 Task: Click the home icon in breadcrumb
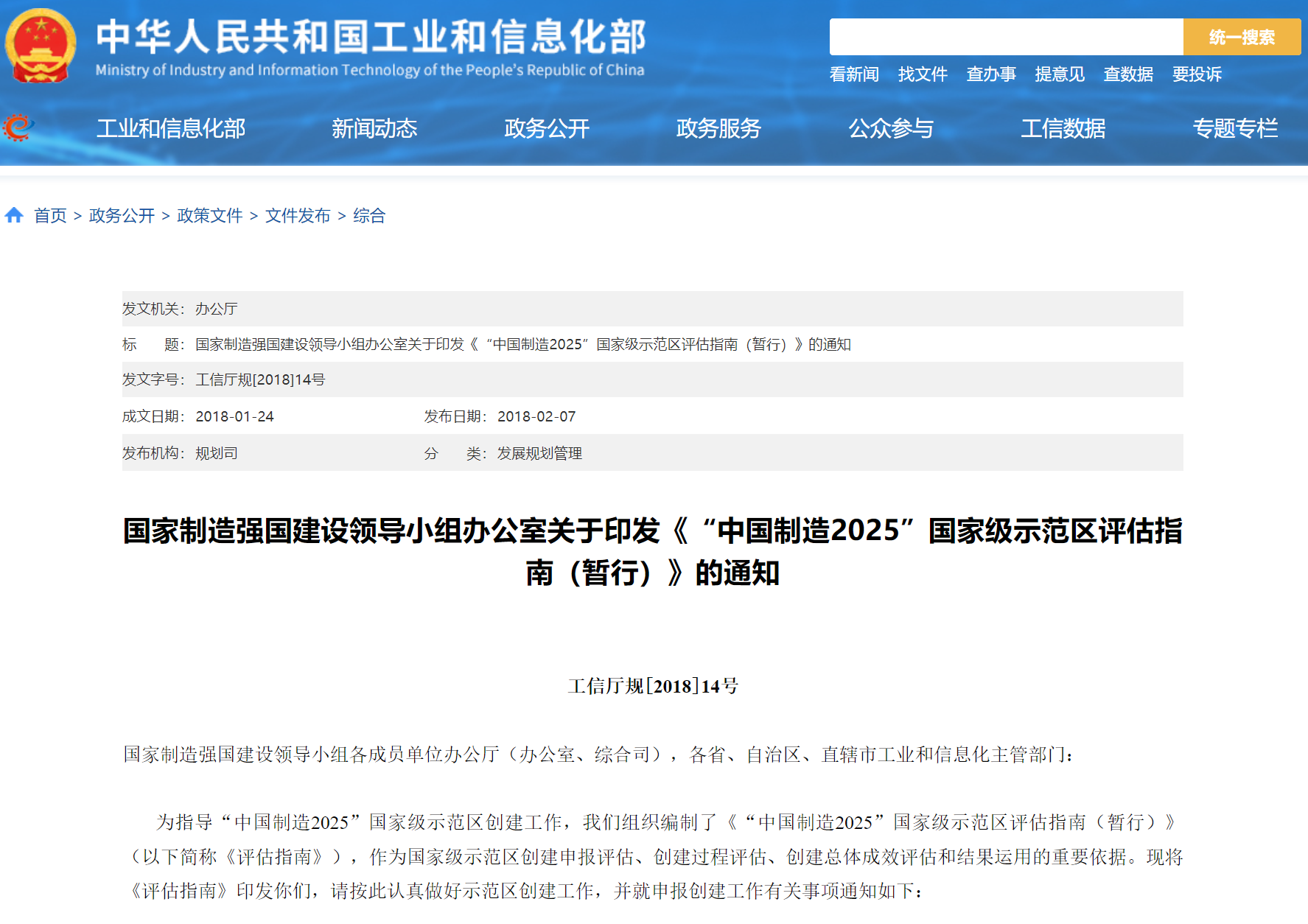coord(14,215)
